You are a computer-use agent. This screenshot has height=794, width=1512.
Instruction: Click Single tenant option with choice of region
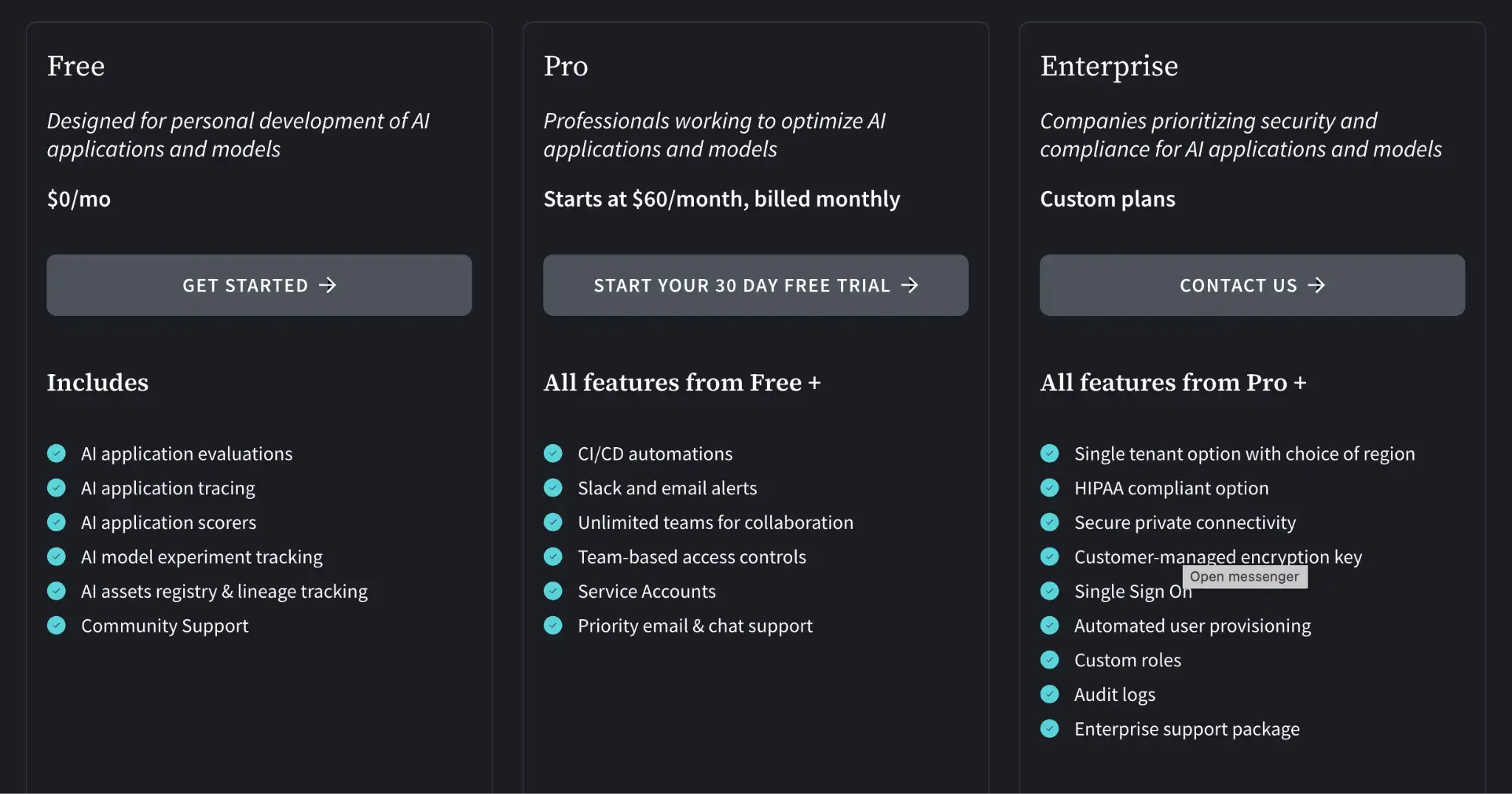(x=1244, y=454)
